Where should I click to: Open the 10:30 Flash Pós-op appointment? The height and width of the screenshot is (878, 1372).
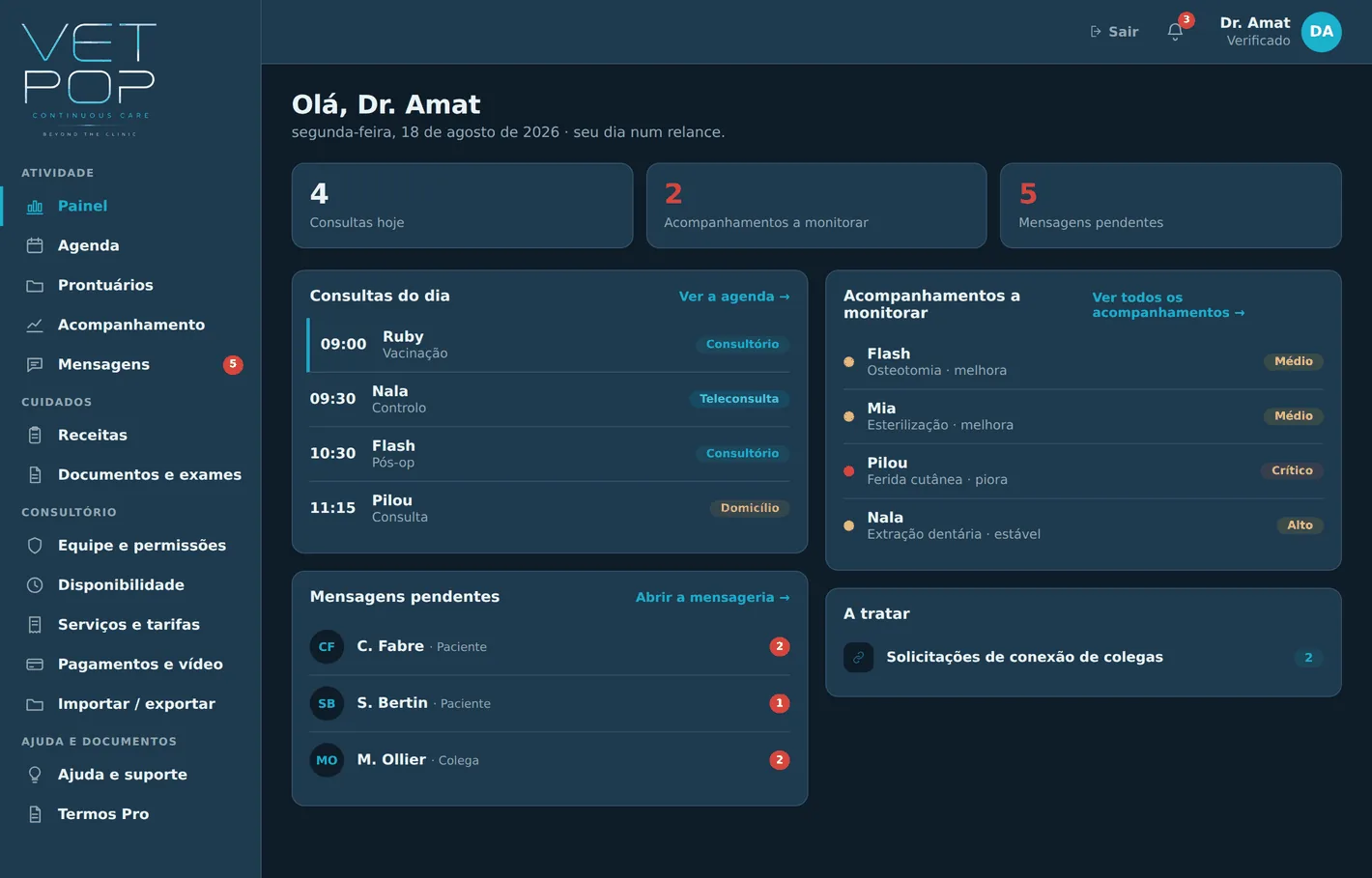(549, 454)
